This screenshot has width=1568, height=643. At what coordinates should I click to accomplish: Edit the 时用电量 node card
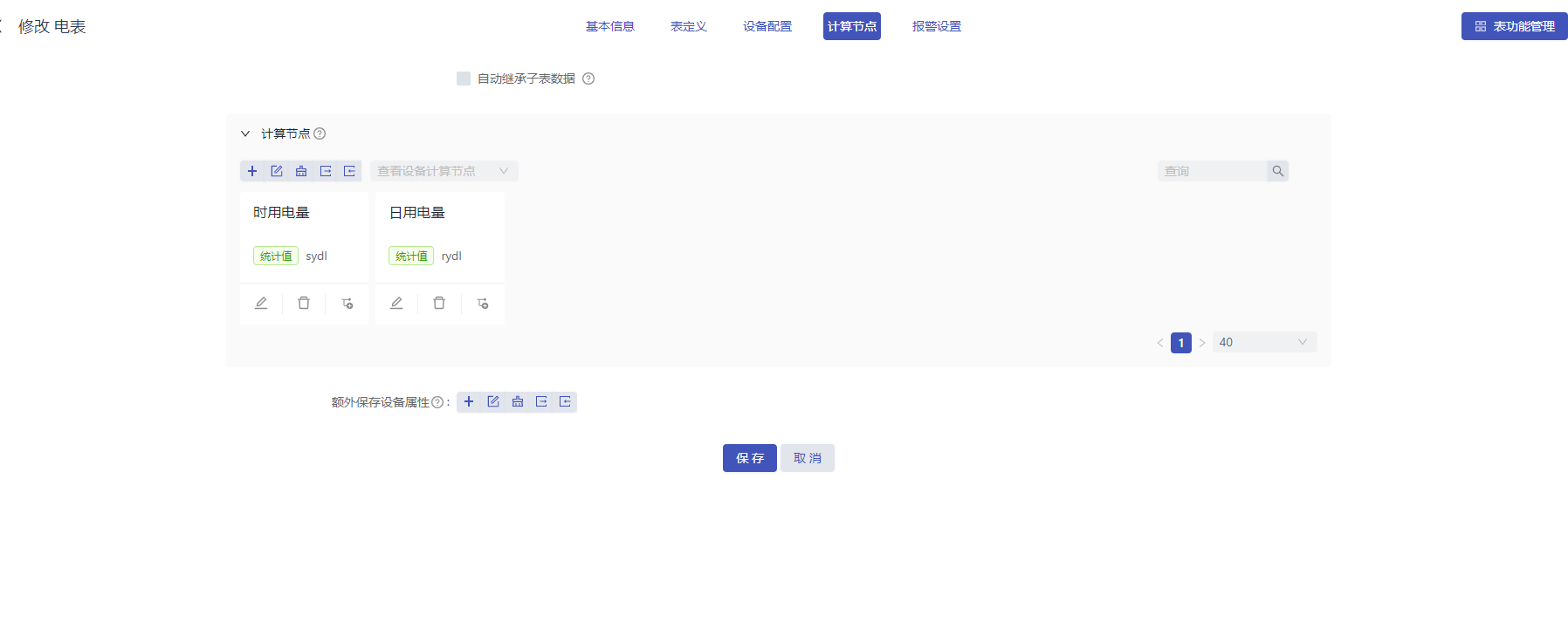[x=261, y=303]
